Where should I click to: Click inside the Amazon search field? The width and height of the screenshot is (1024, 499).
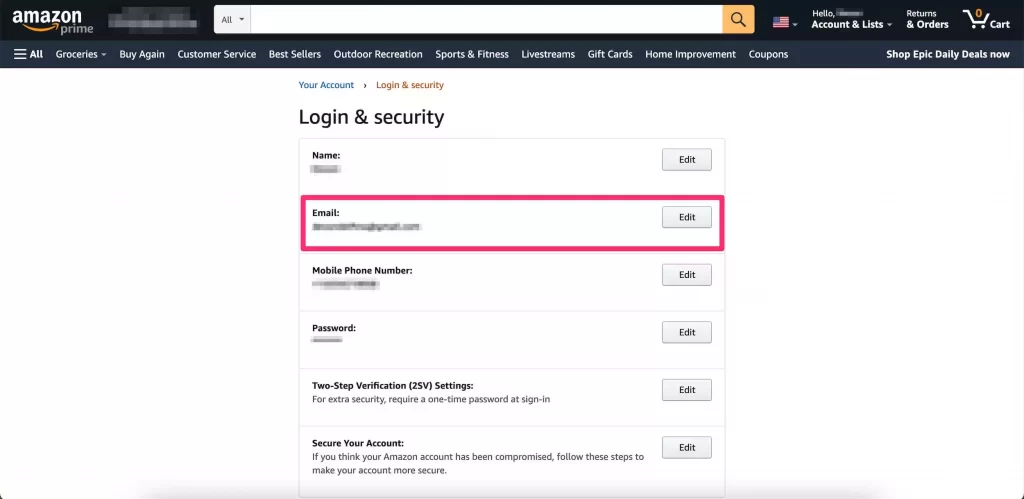[486, 19]
